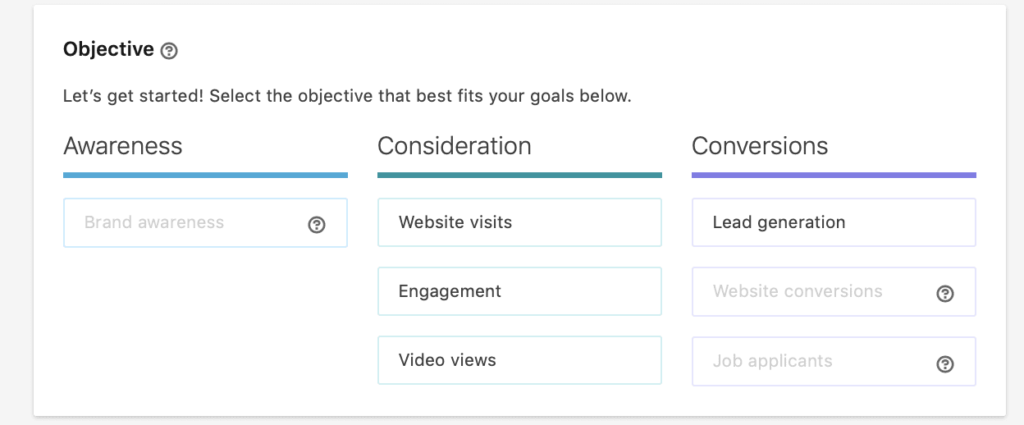Click the Website conversions question mark icon

point(944,294)
